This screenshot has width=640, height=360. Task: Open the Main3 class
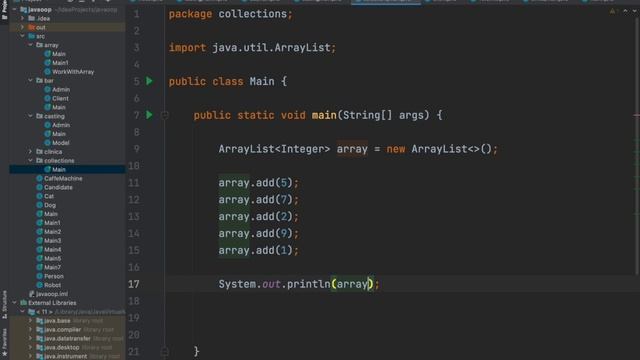pos(52,241)
